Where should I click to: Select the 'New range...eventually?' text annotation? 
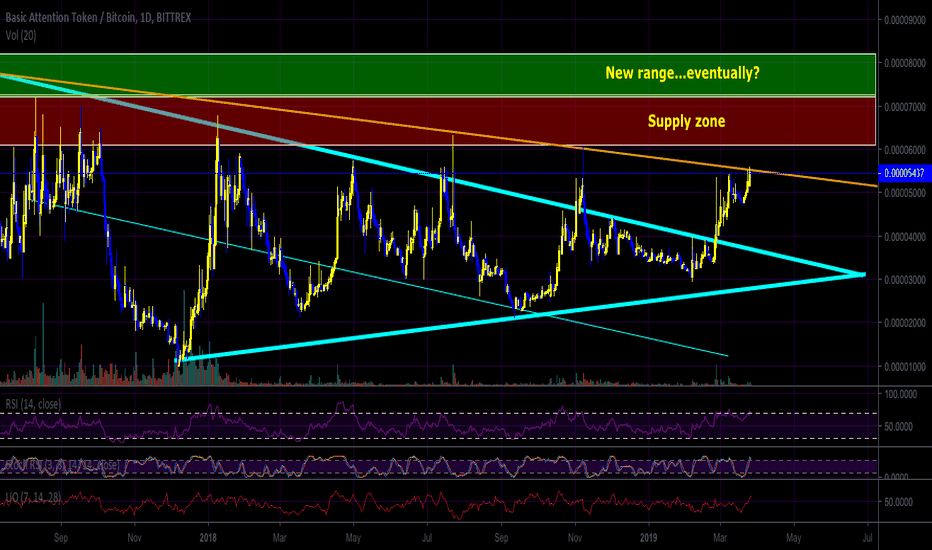tap(682, 73)
